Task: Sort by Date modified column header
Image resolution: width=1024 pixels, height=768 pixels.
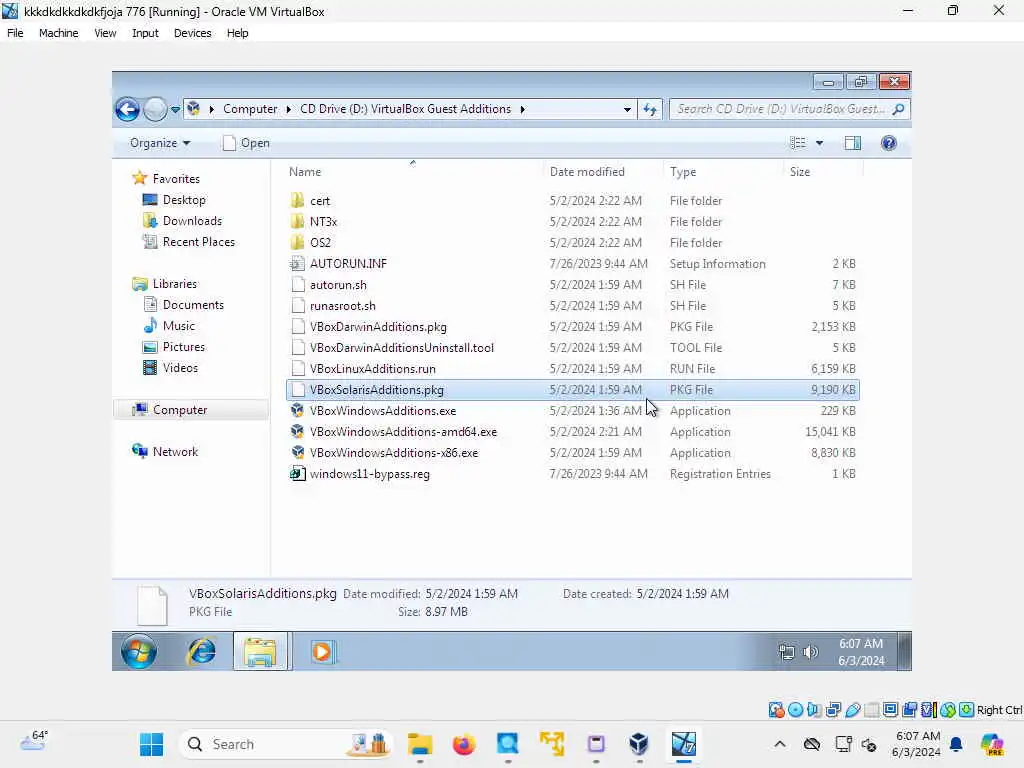Action: pos(587,172)
